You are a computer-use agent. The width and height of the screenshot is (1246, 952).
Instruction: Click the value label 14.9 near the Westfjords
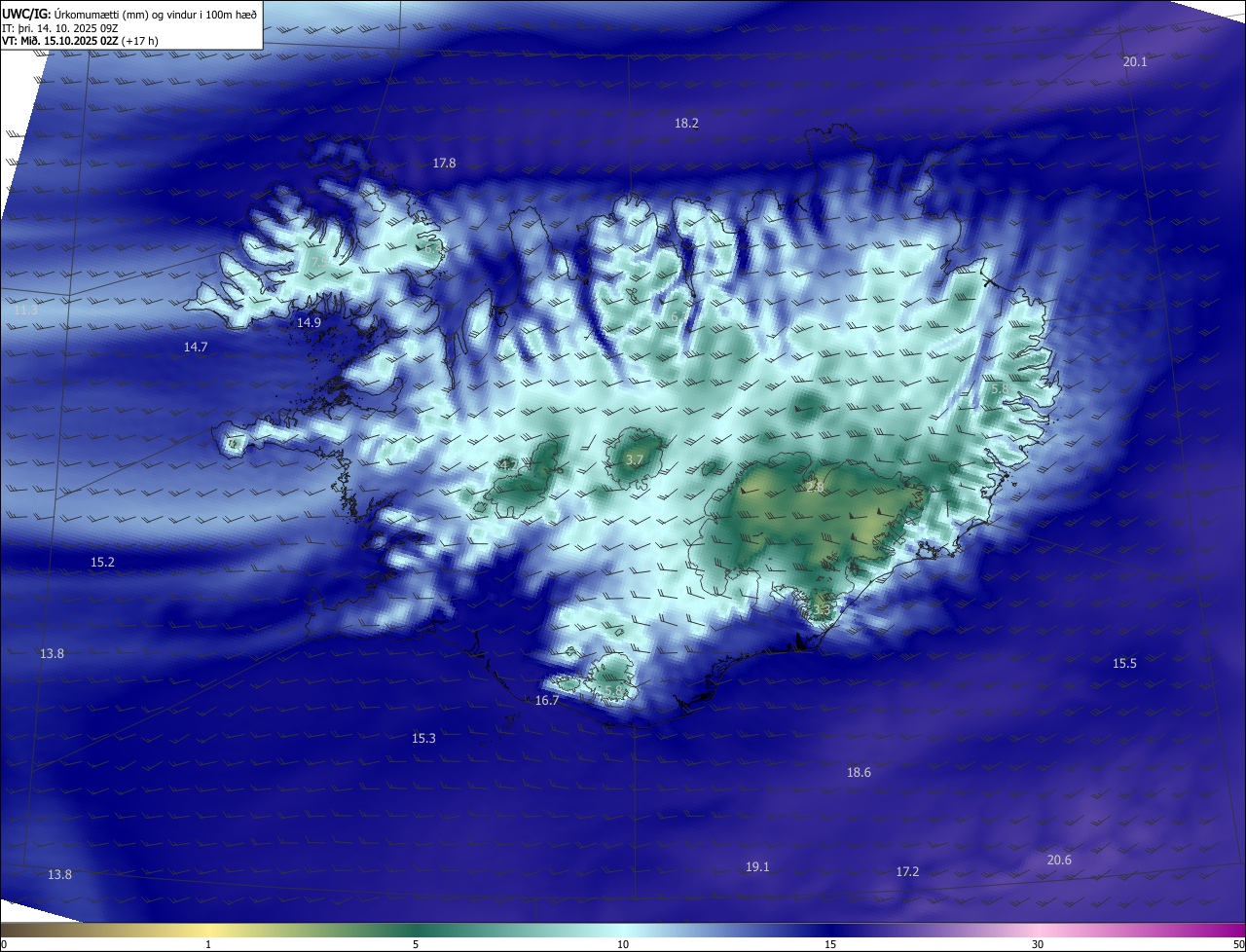coord(309,322)
